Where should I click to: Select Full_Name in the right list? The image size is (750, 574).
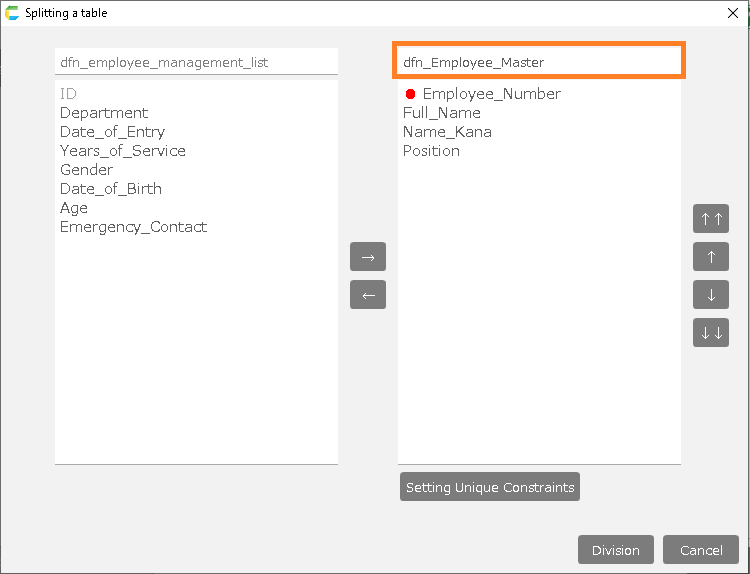pyautogui.click(x=441, y=113)
